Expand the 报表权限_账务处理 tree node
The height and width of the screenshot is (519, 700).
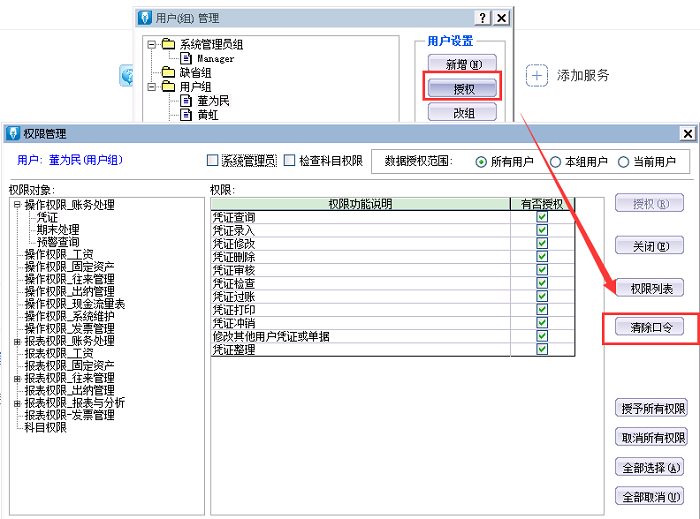click(x=17, y=341)
